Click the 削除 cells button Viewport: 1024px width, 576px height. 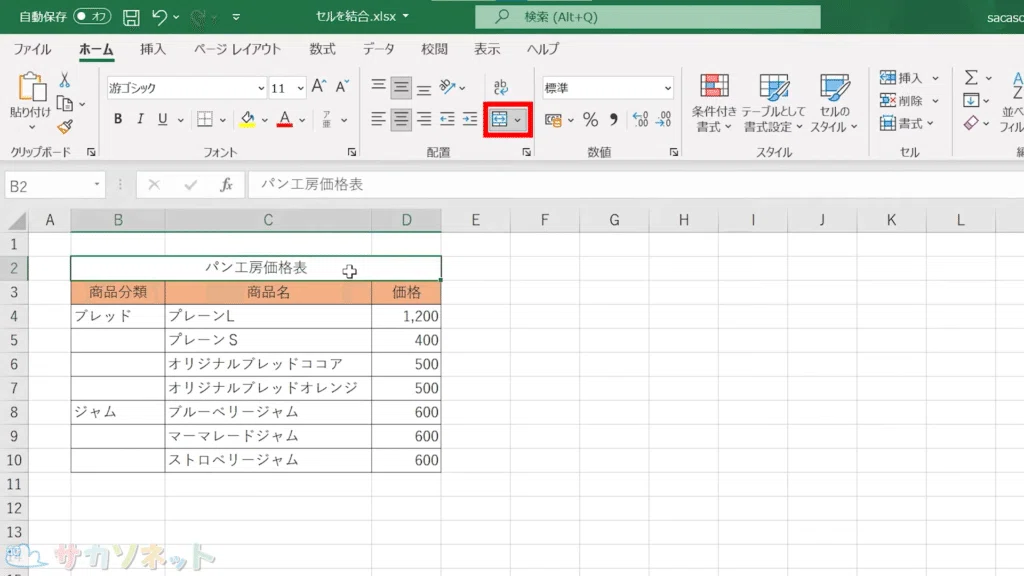908,101
